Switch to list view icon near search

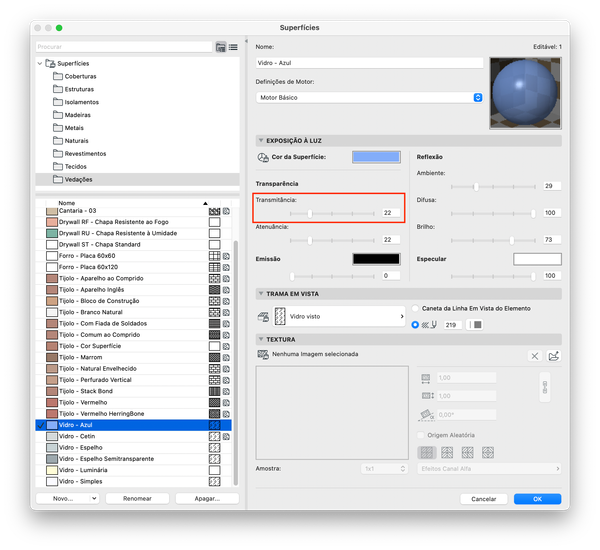click(233, 47)
